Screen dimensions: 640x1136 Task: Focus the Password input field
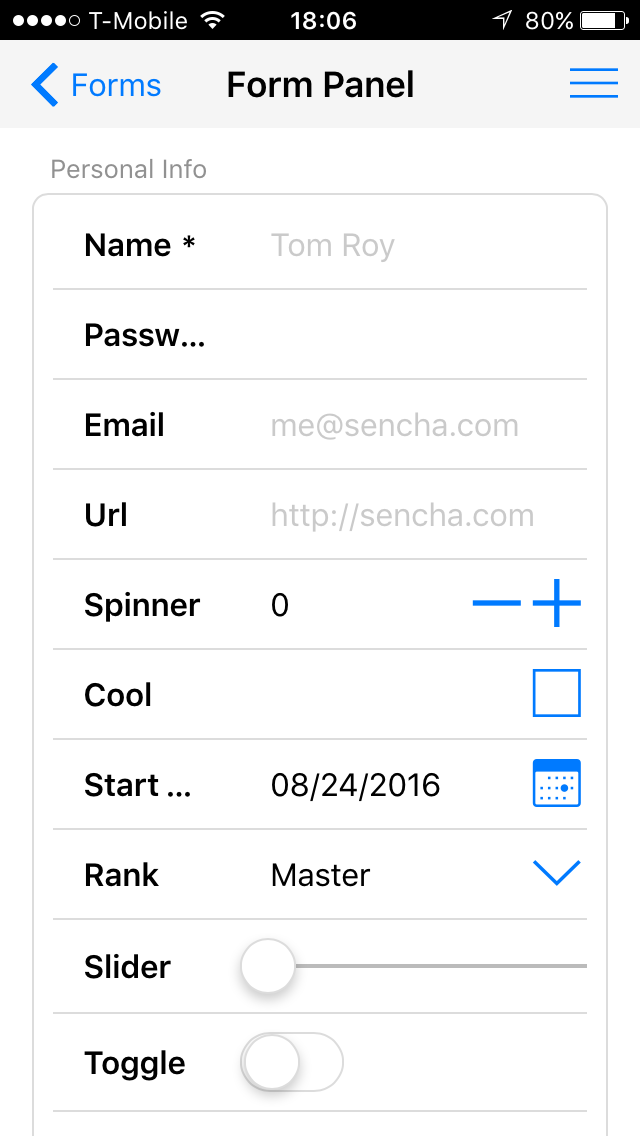420,335
